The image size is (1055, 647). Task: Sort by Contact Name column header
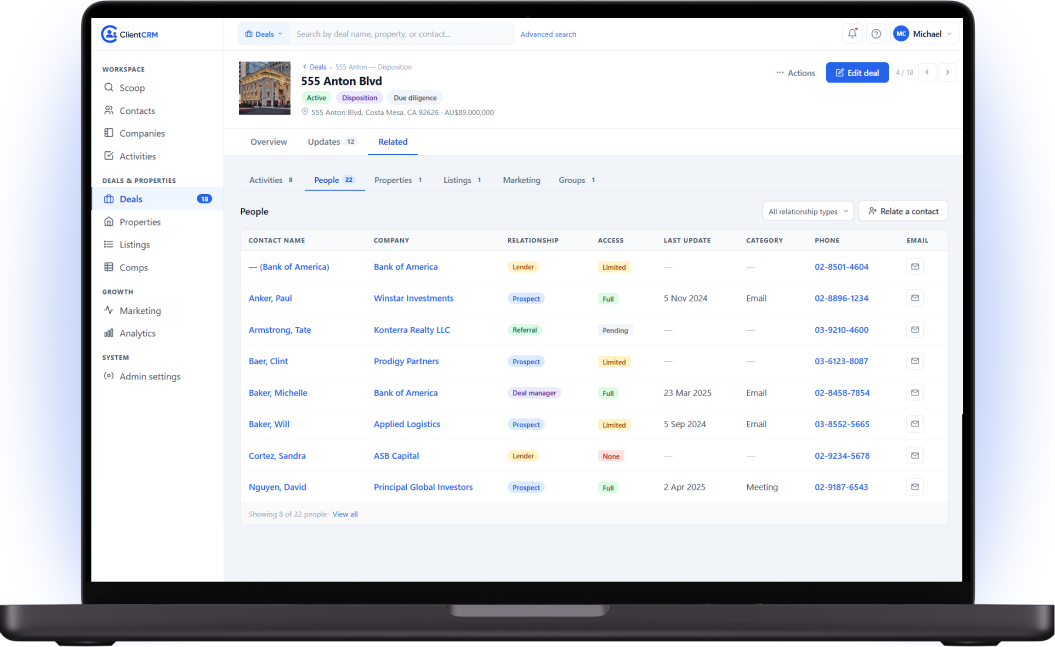(277, 241)
